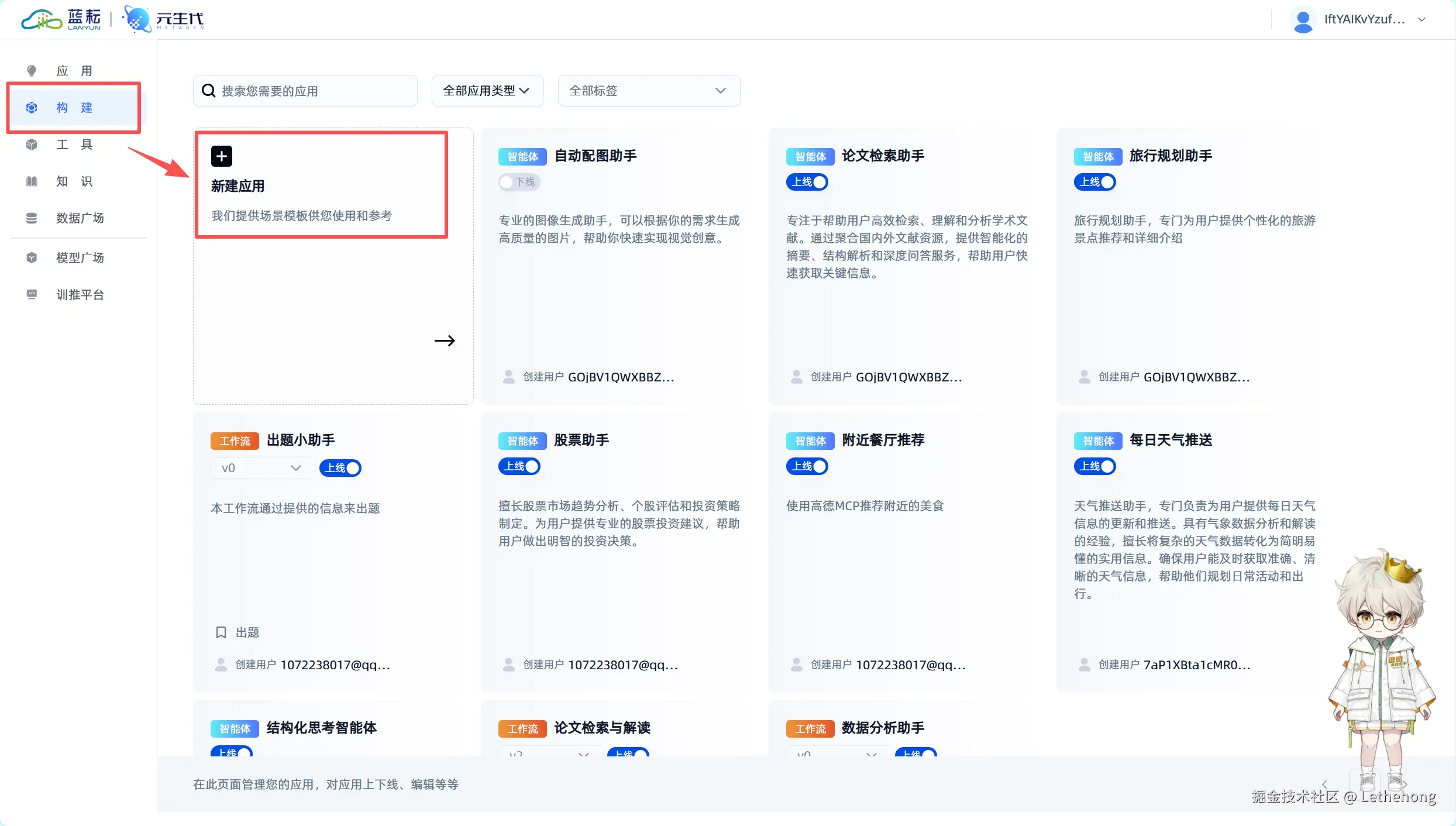Screen dimensions: 1456x826
Task: Click the search magnifier icon
Action: click(208, 91)
